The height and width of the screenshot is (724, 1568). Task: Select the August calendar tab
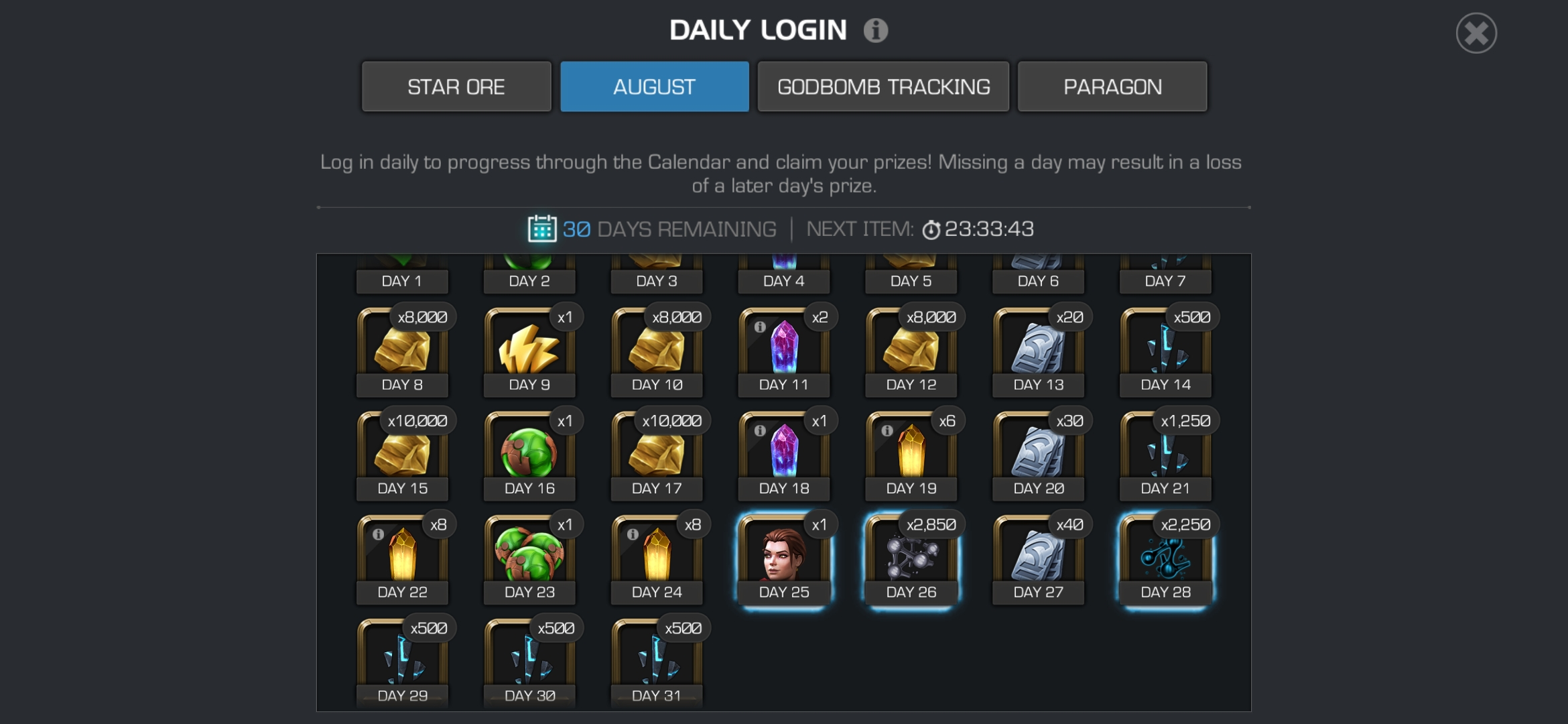click(655, 87)
